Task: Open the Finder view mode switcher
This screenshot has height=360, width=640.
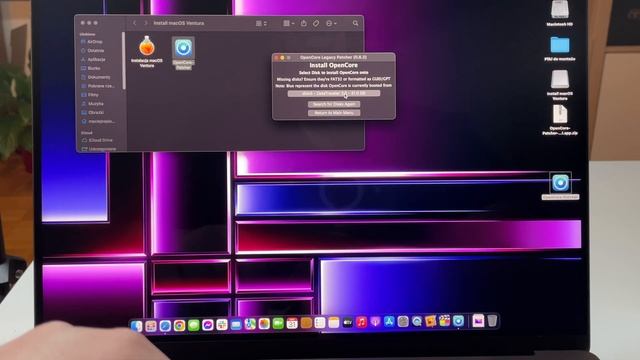Action: tap(261, 24)
